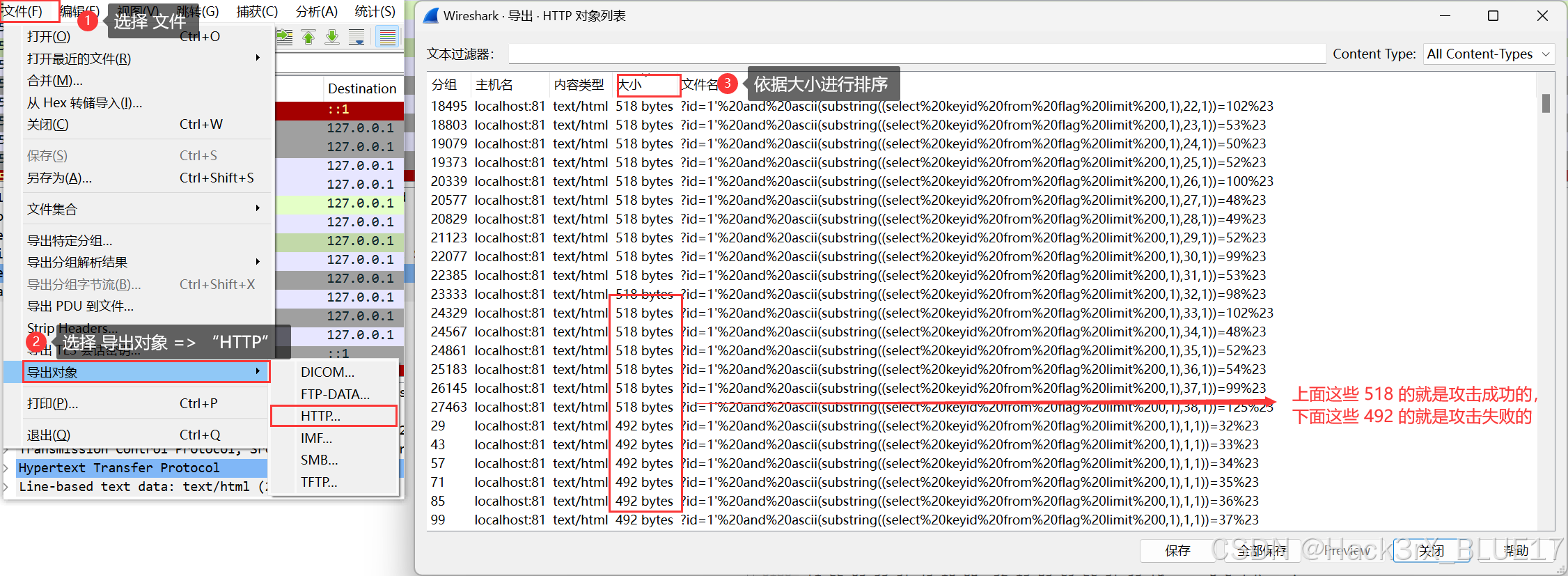This screenshot has width=1568, height=576.
Task: Sort by the 内容类型 column header
Action: (x=581, y=84)
